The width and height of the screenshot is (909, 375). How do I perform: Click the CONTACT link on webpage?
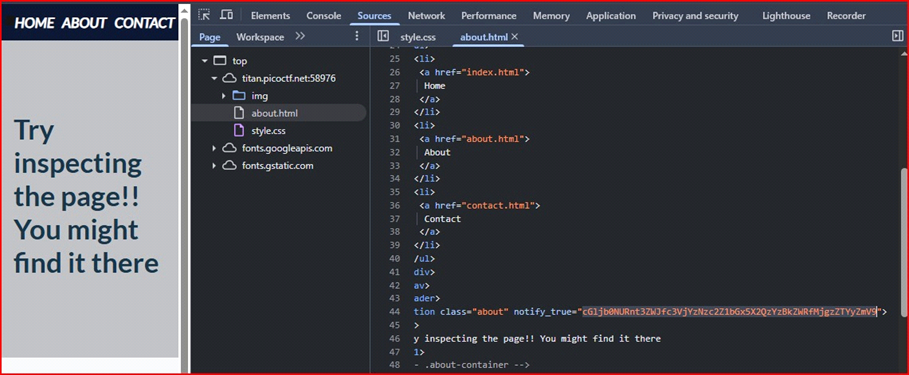[x=144, y=23]
